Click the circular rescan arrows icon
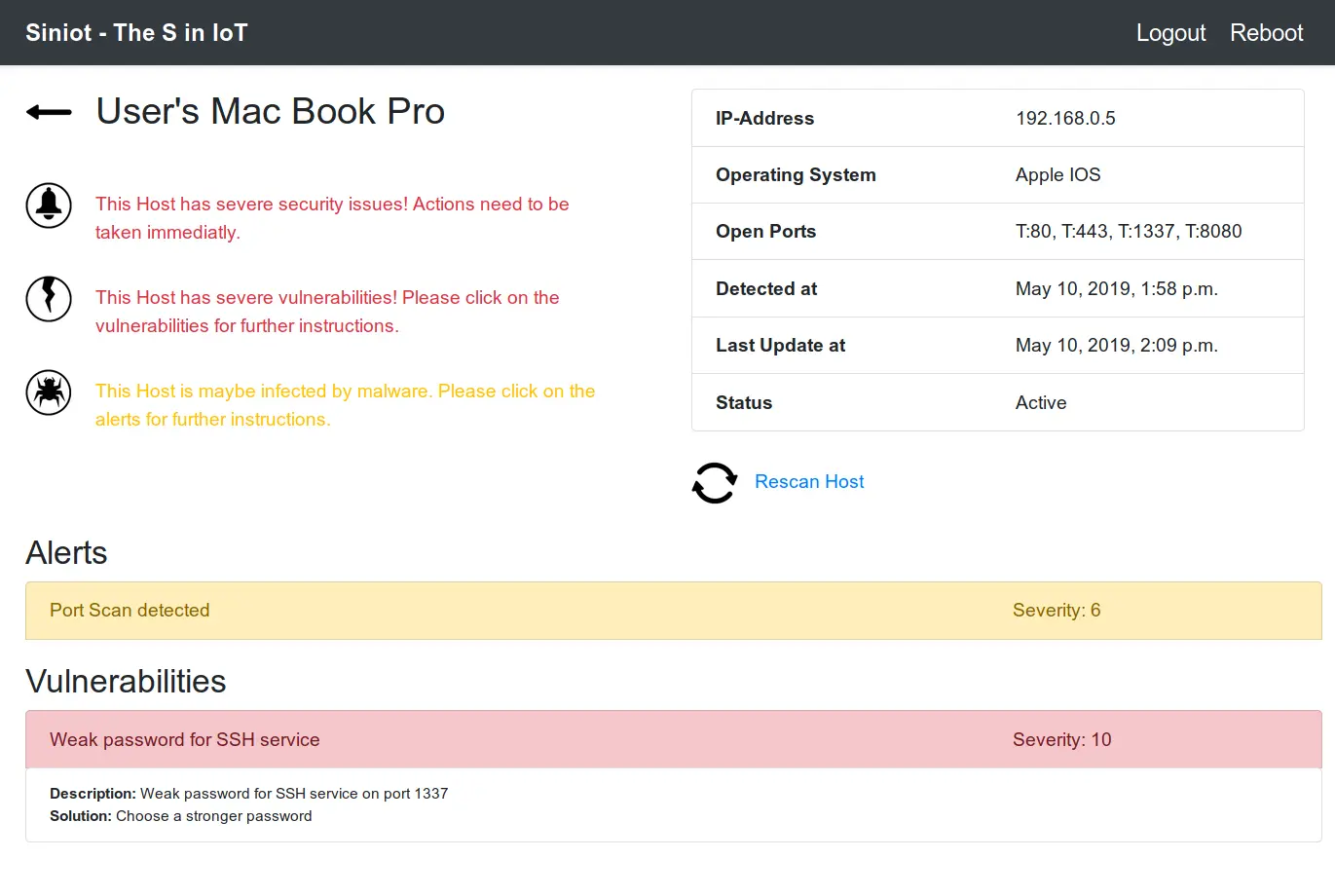Viewport: 1335px width, 896px height. click(x=715, y=482)
